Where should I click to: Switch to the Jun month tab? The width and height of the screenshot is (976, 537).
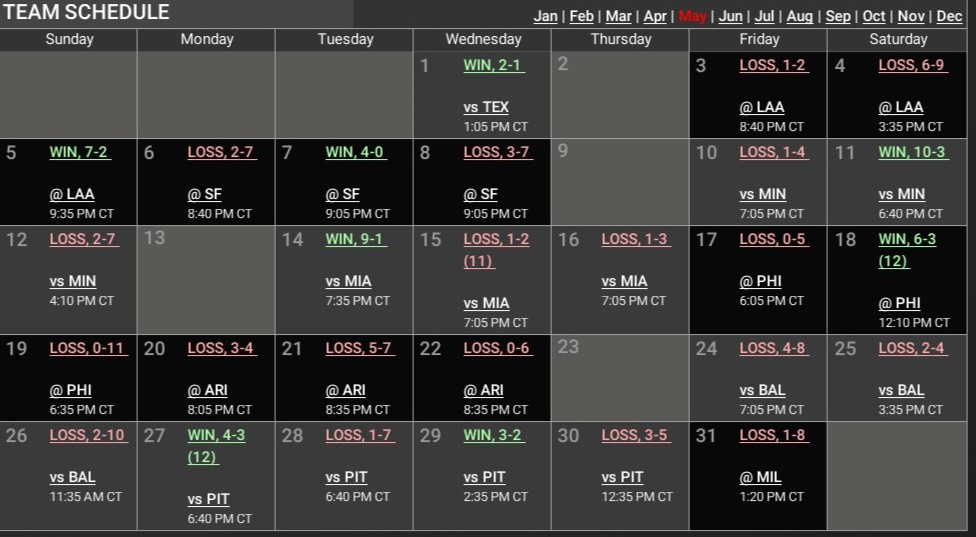(730, 16)
